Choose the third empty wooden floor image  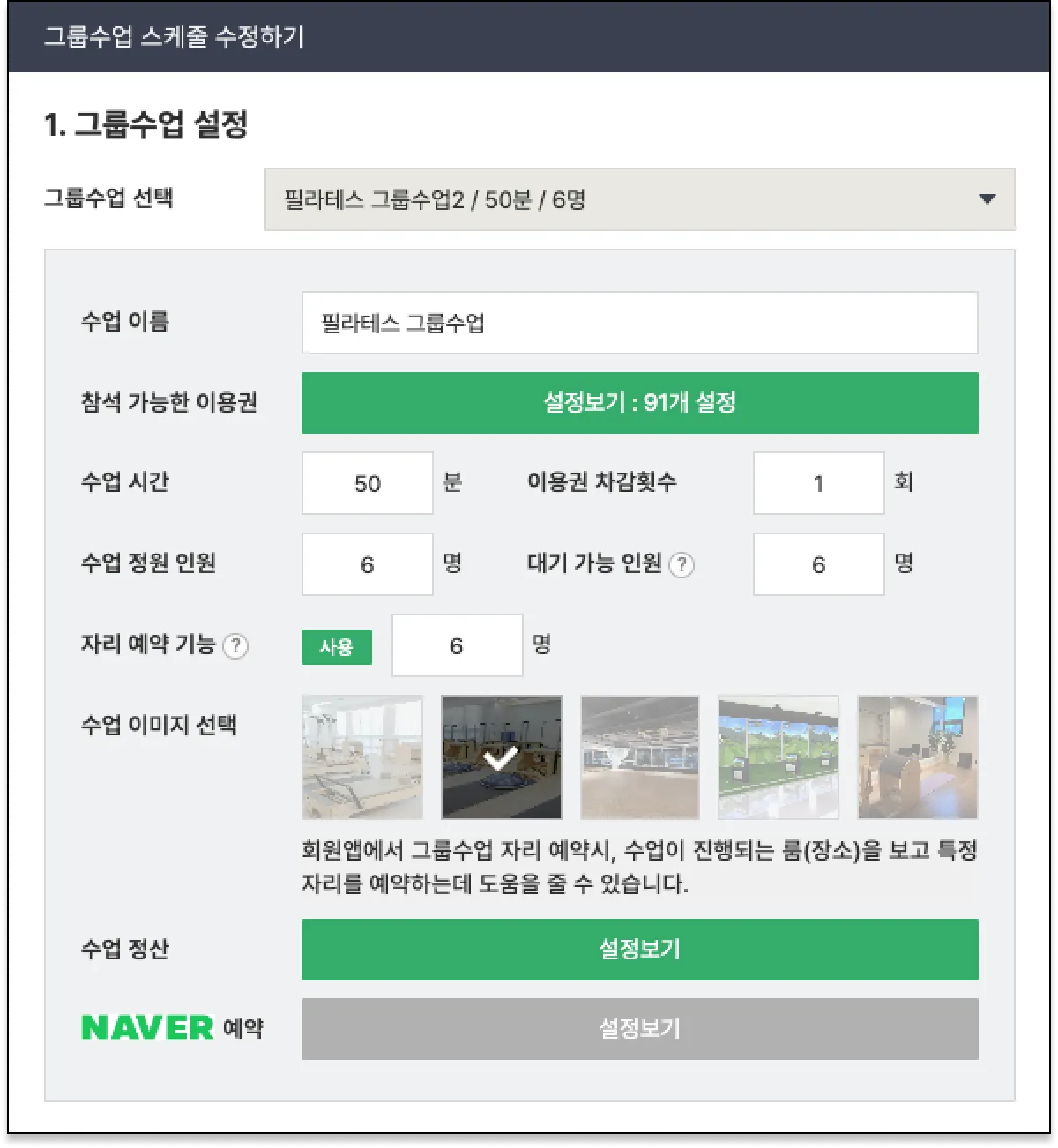[640, 757]
